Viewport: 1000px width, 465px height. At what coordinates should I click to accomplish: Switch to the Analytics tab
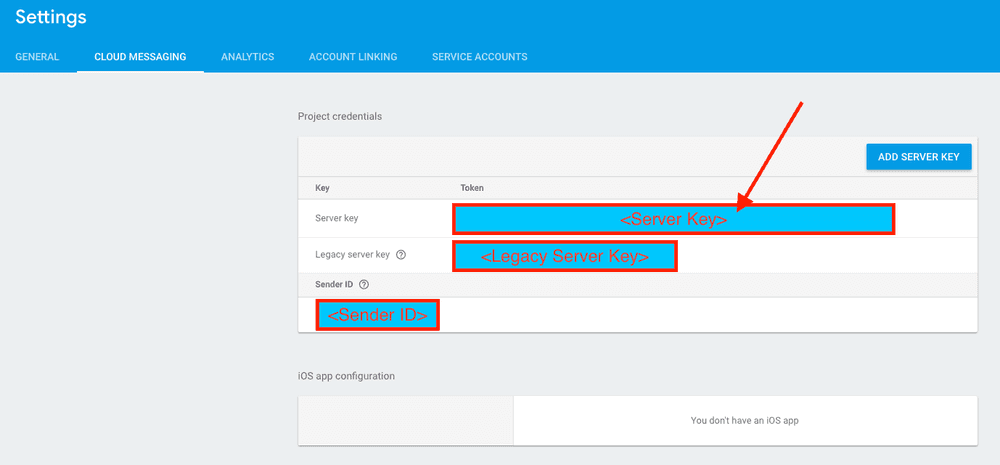pyautogui.click(x=247, y=57)
